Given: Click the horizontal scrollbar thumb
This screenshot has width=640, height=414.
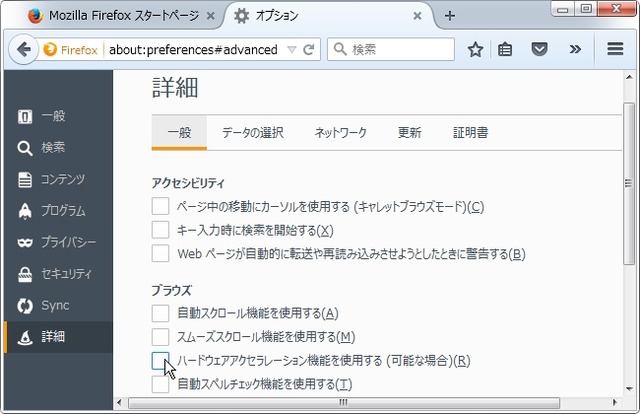Looking at the screenshot, I should click(344, 403).
